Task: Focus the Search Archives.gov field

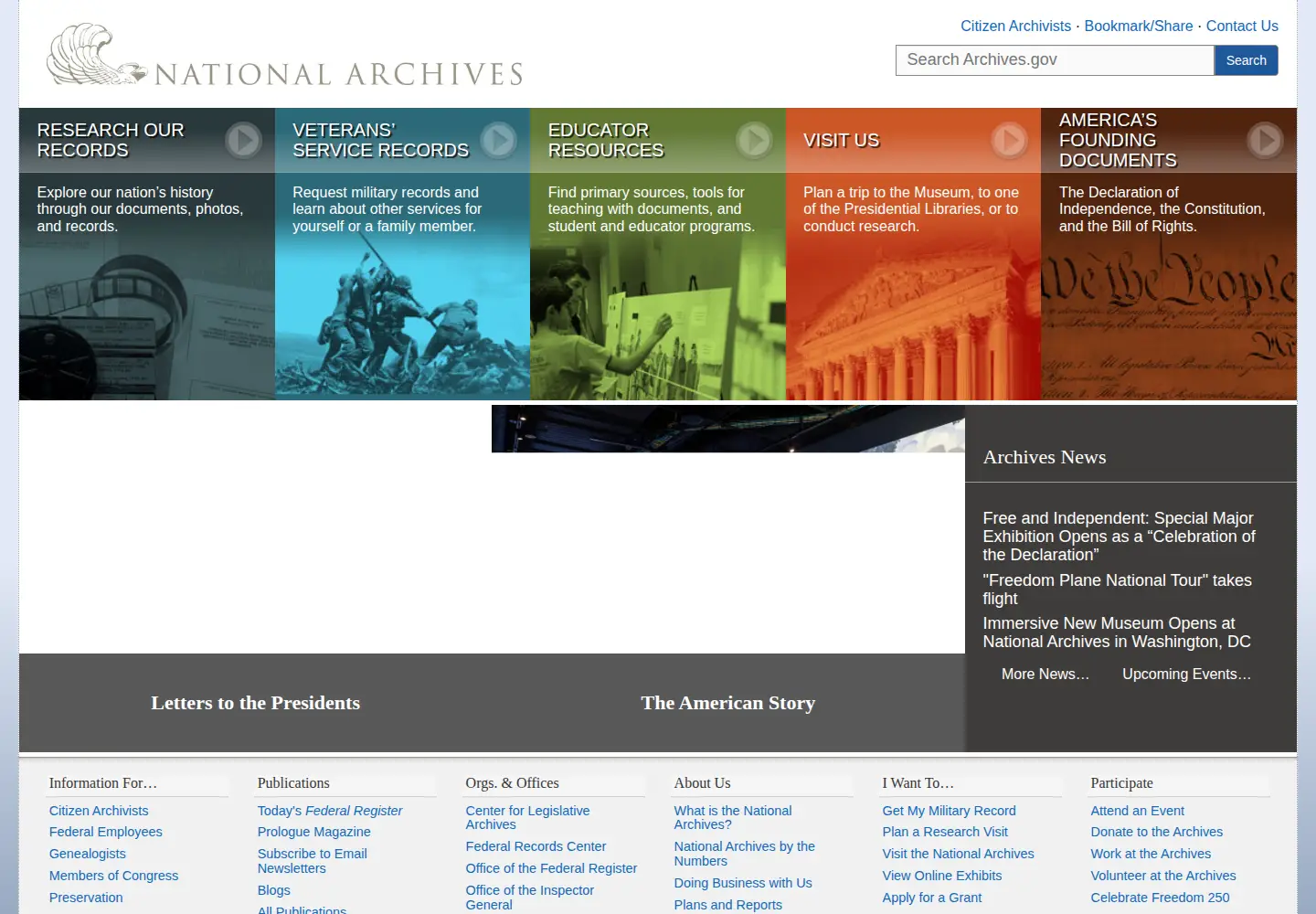Action: [x=1055, y=60]
